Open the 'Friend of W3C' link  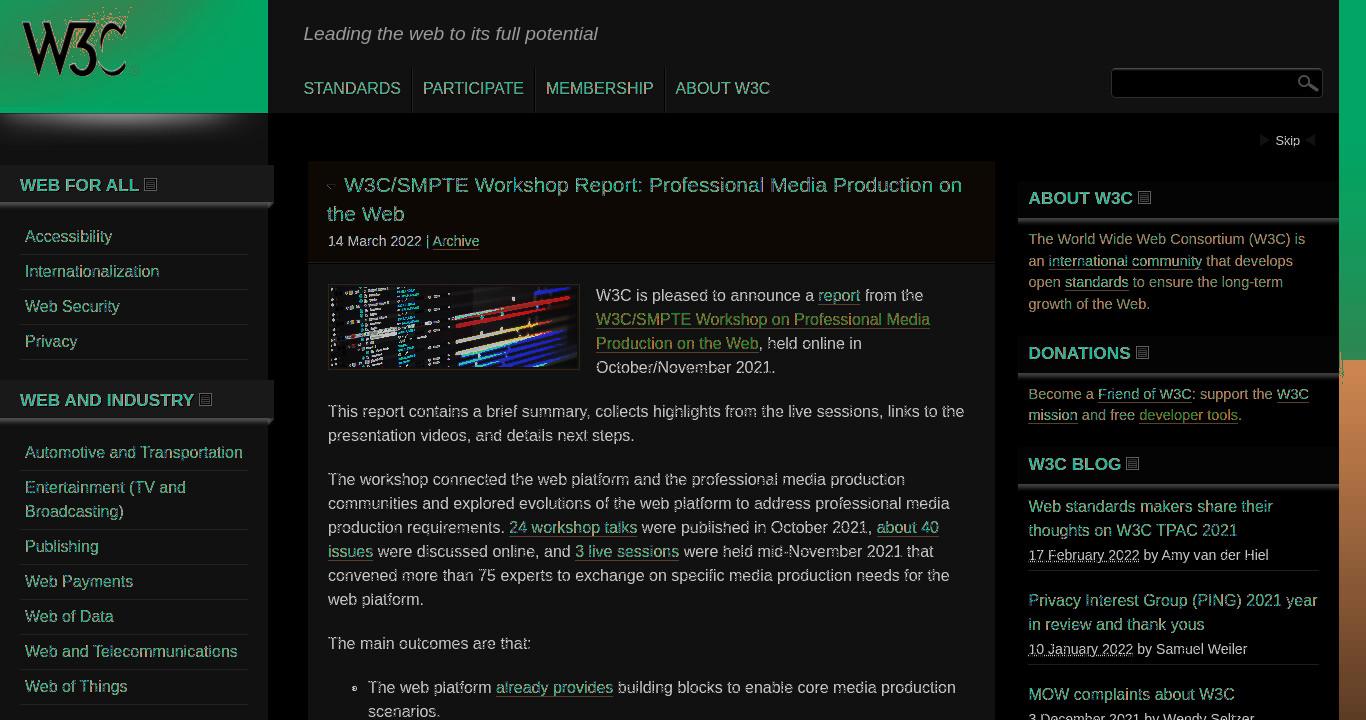tap(1145, 394)
